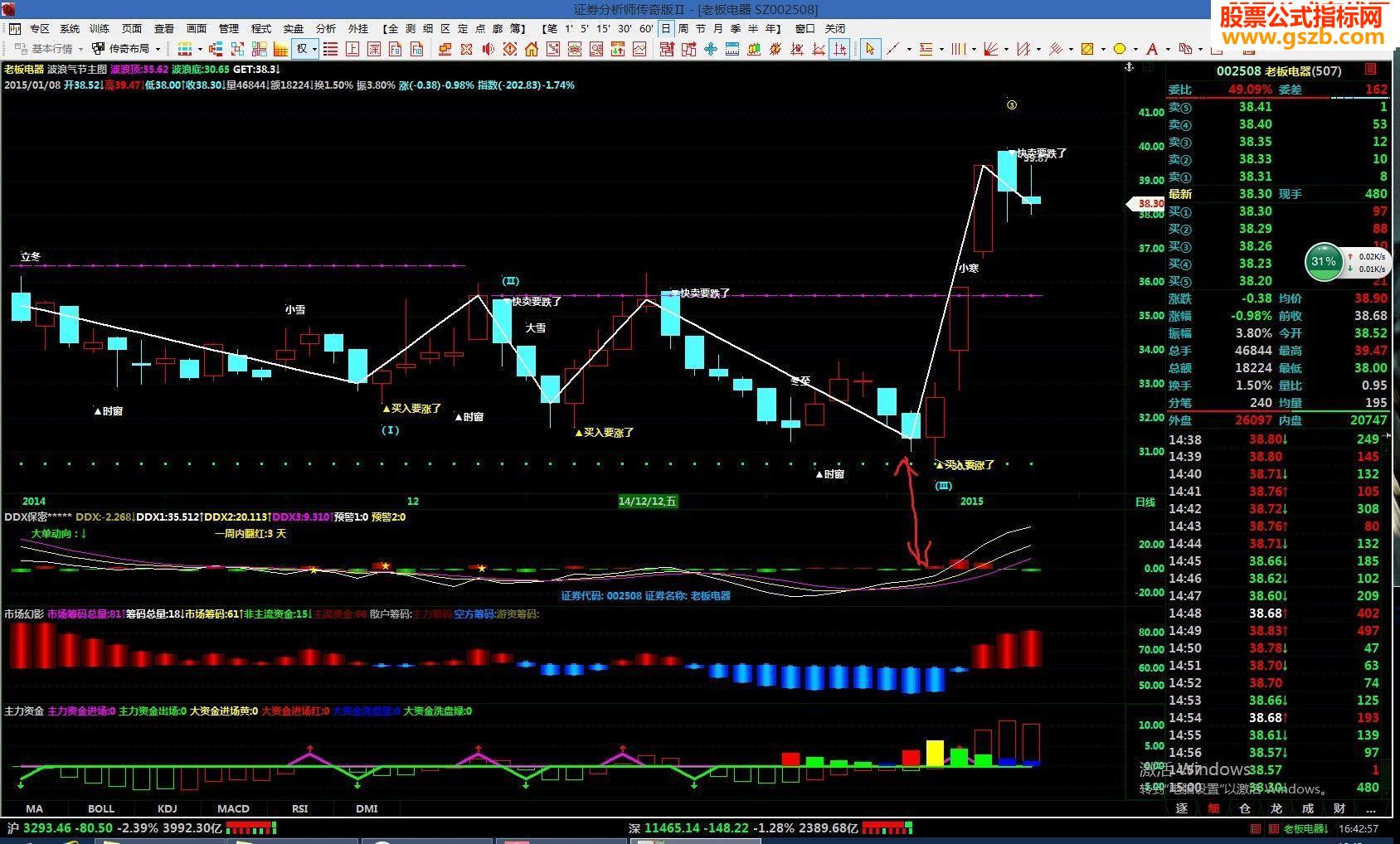Open dropdown arrow next to text A tool
This screenshot has width=1400, height=844.
1168,49
